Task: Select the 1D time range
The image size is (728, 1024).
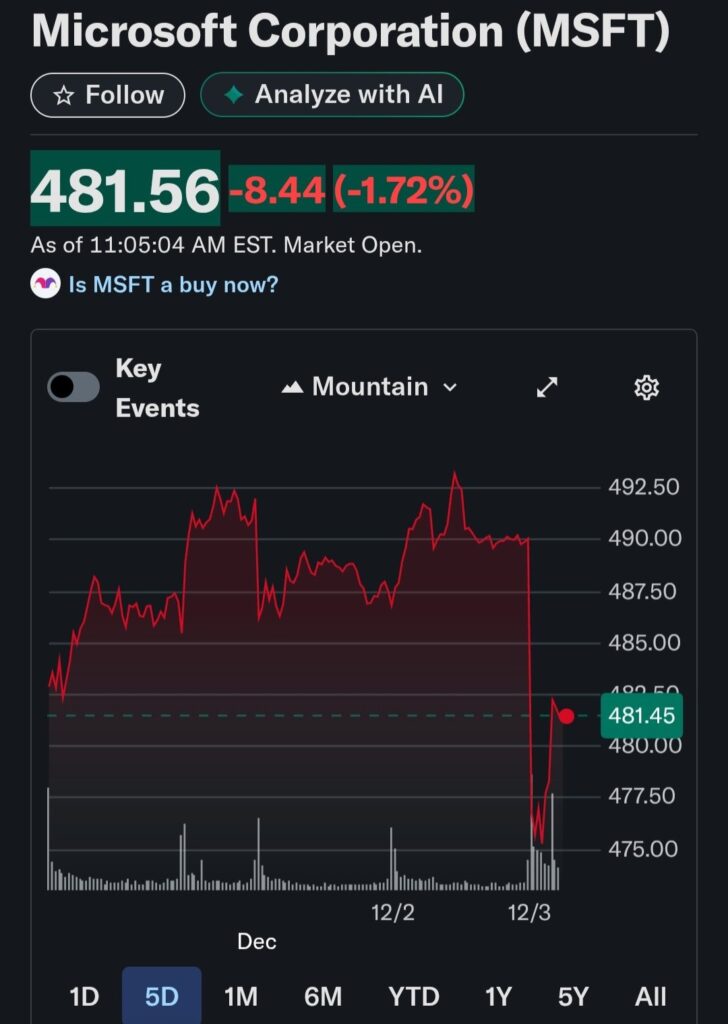Action: point(84,997)
